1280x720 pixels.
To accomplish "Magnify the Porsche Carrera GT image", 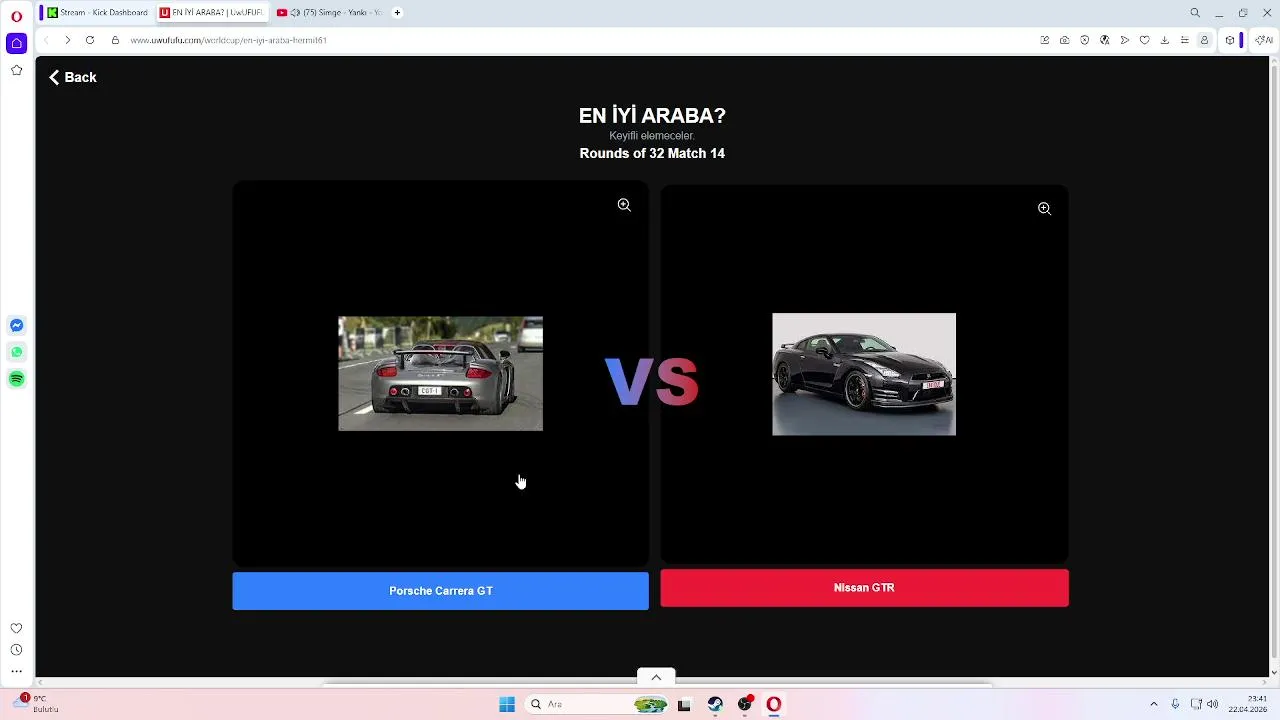I will pyautogui.click(x=624, y=205).
